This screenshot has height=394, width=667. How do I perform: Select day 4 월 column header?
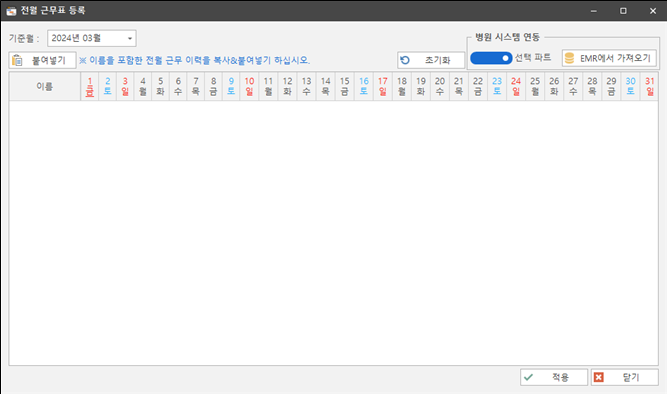(143, 86)
